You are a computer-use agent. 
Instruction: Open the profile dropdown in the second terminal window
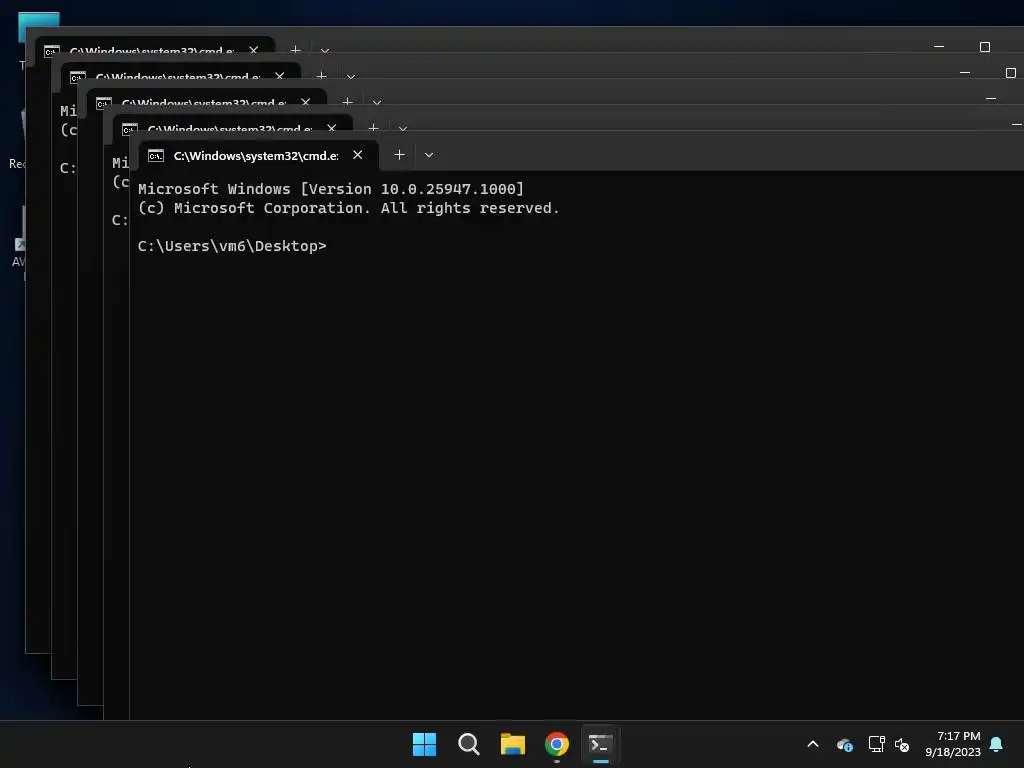click(403, 127)
